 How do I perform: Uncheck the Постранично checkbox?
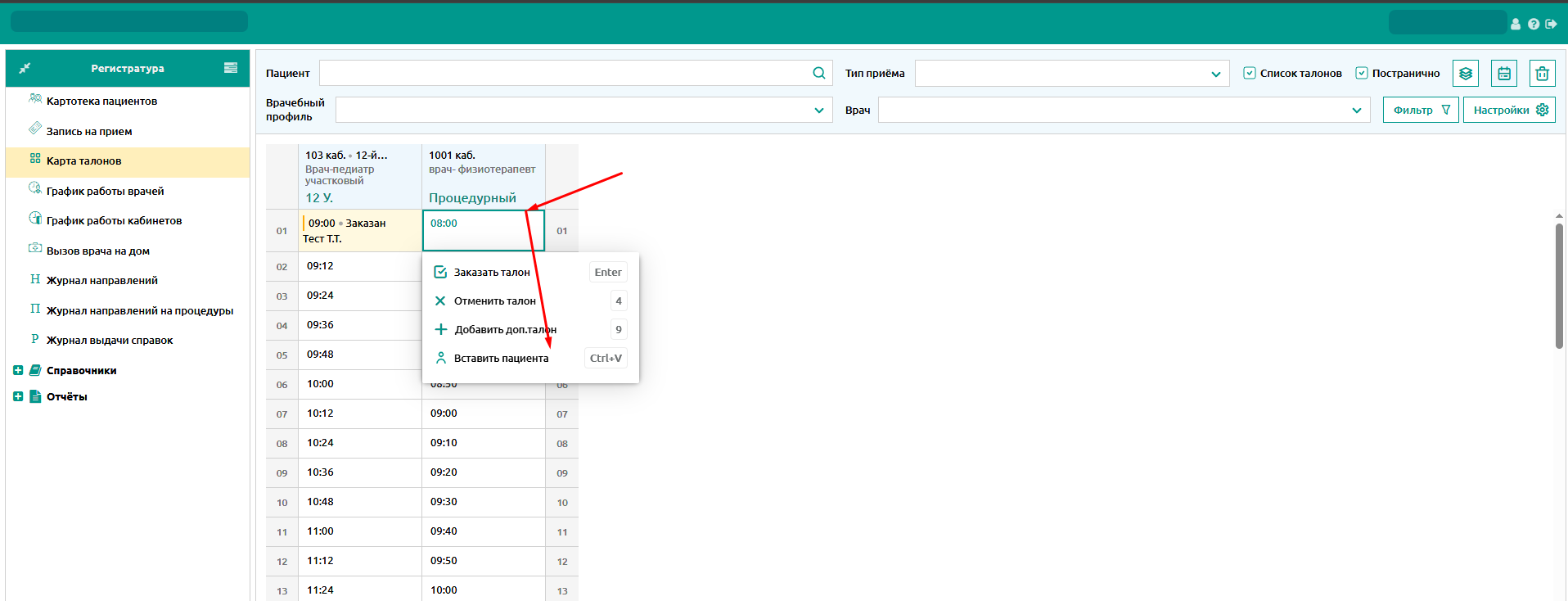coord(1362,73)
